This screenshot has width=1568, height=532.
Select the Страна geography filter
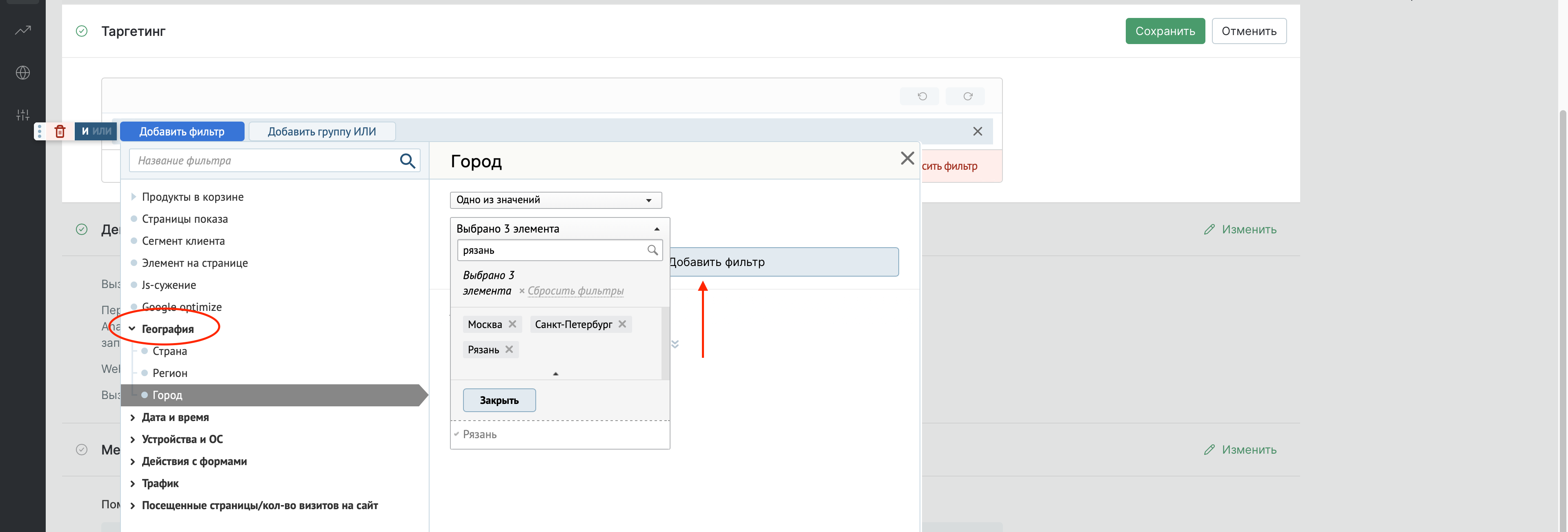coord(170,351)
